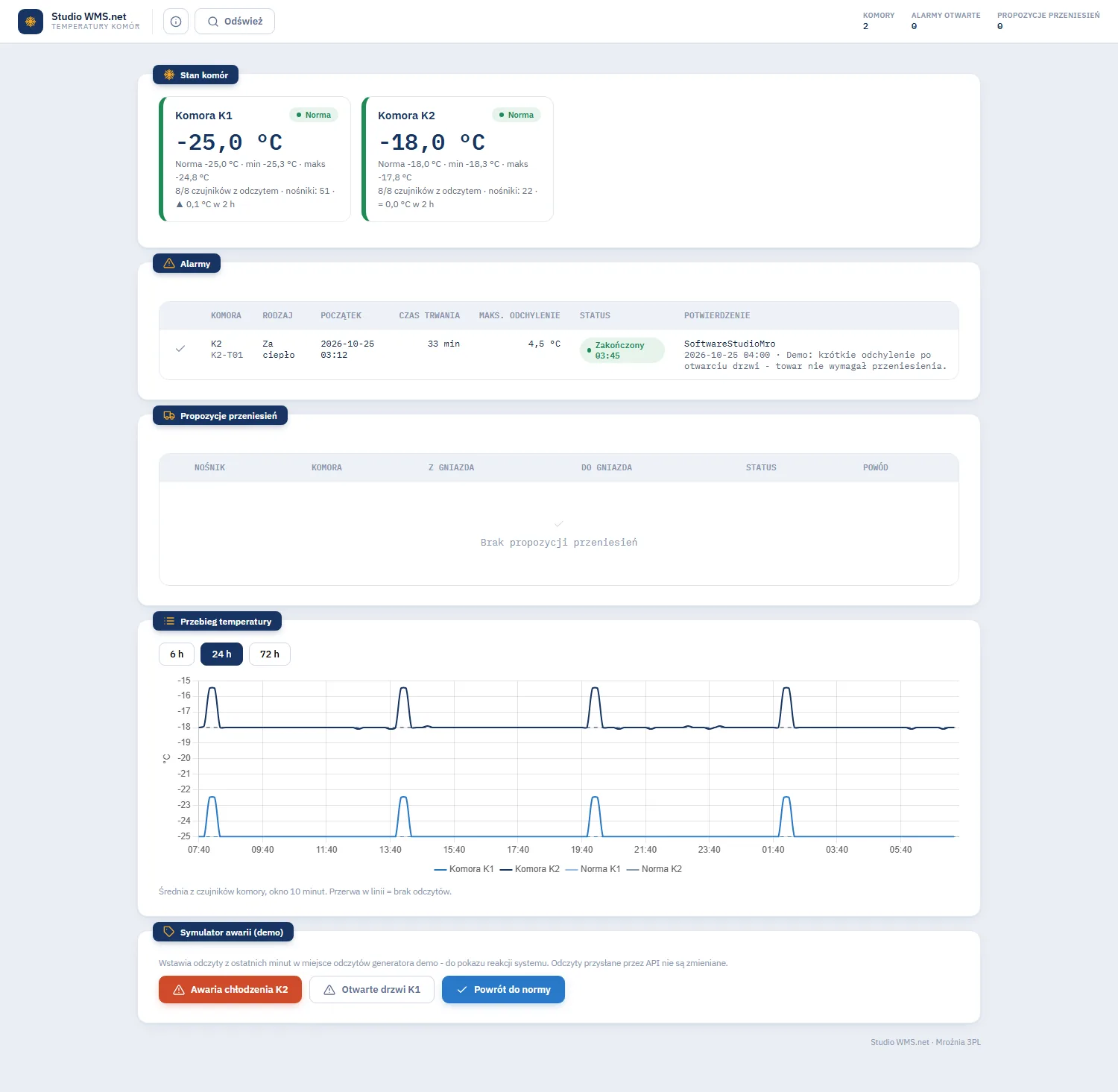Click the DO GNIAZDA column header
The width and height of the screenshot is (1118, 1092).
pos(607,467)
